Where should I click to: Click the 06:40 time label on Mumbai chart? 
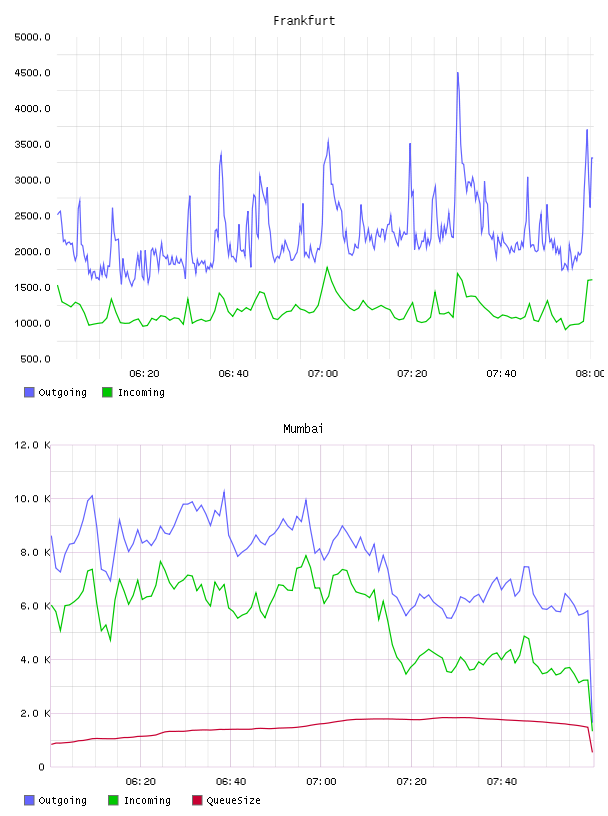[231, 782]
